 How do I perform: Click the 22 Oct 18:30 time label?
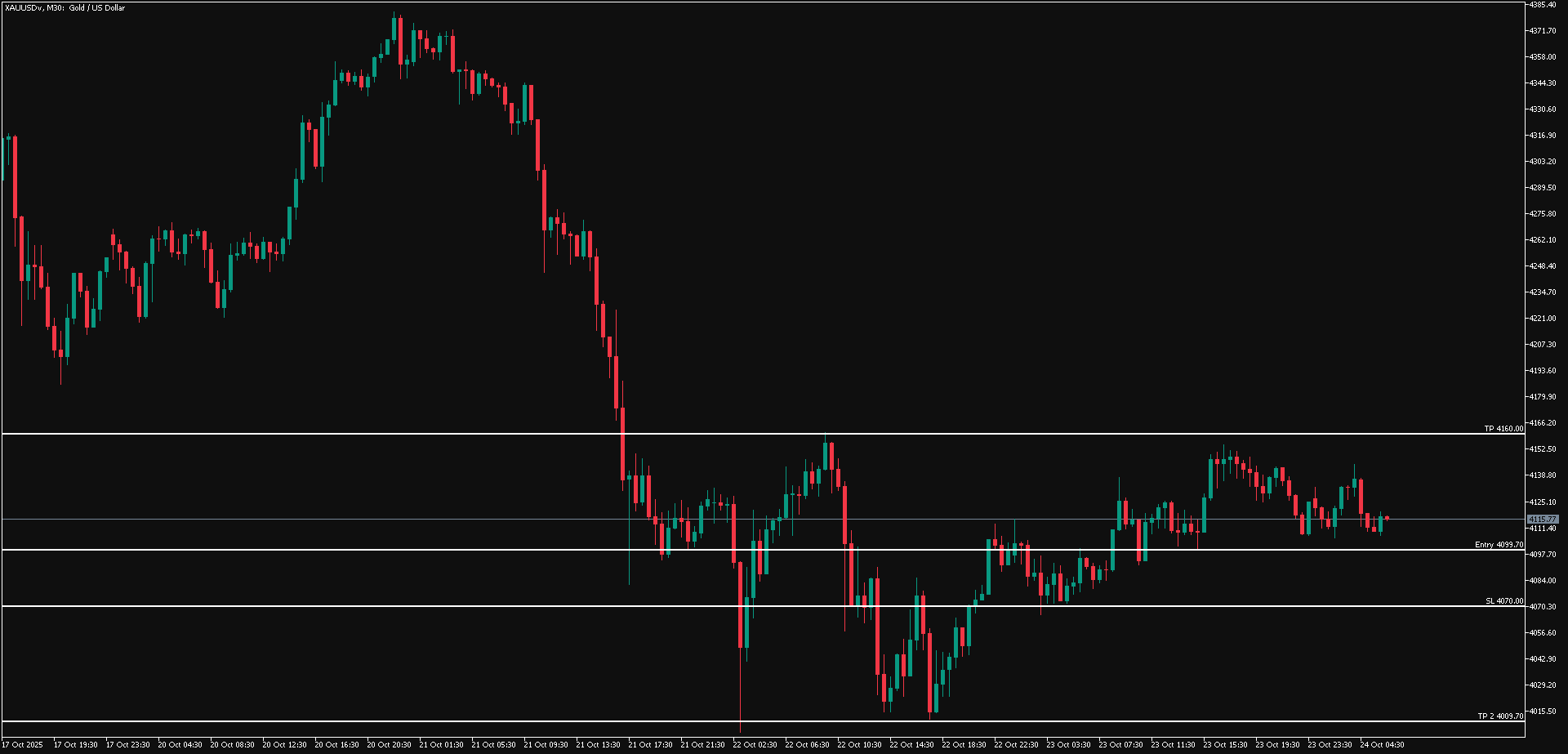[x=964, y=745]
